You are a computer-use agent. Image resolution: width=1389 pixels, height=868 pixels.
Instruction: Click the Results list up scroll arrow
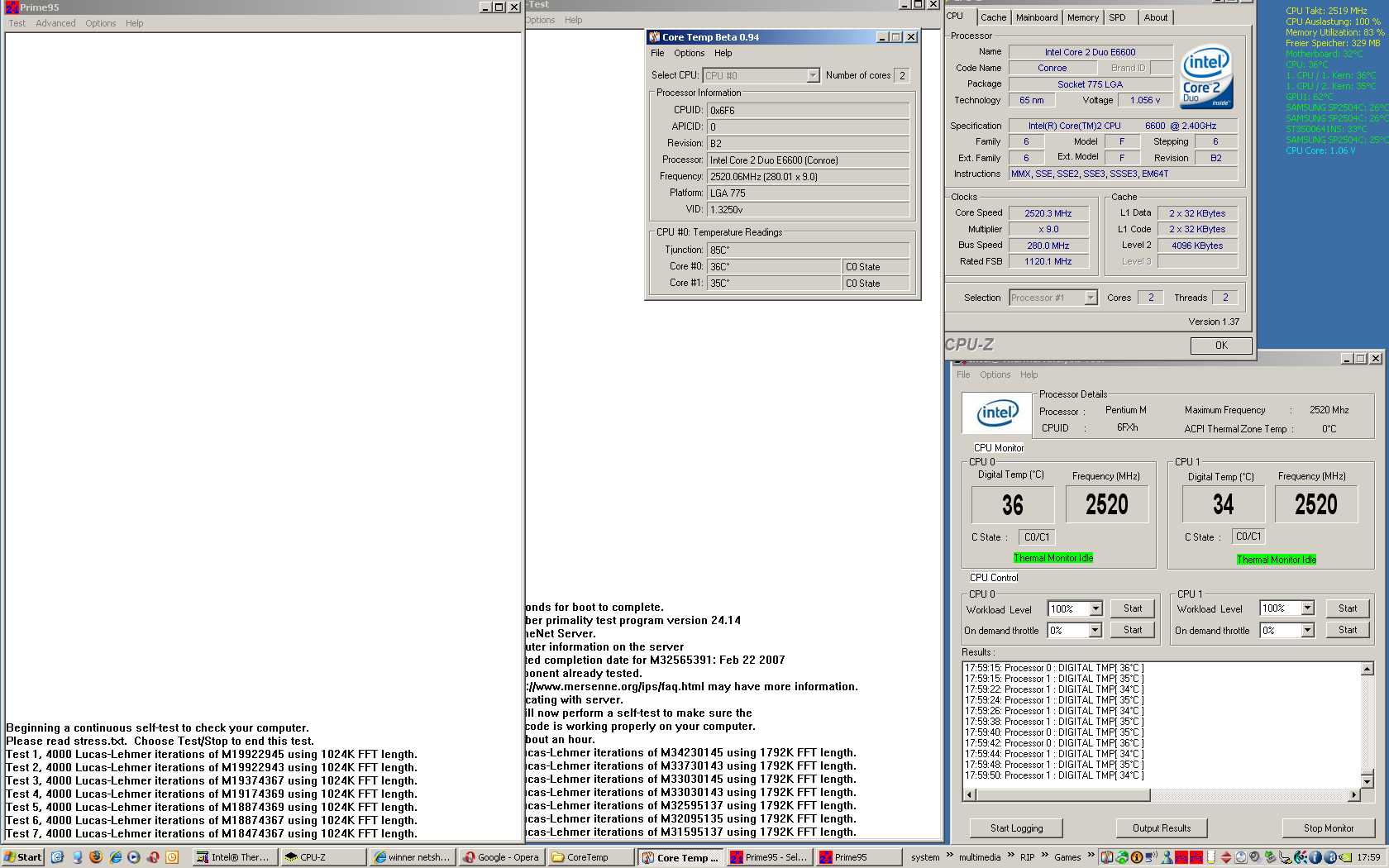pyautogui.click(x=1367, y=669)
